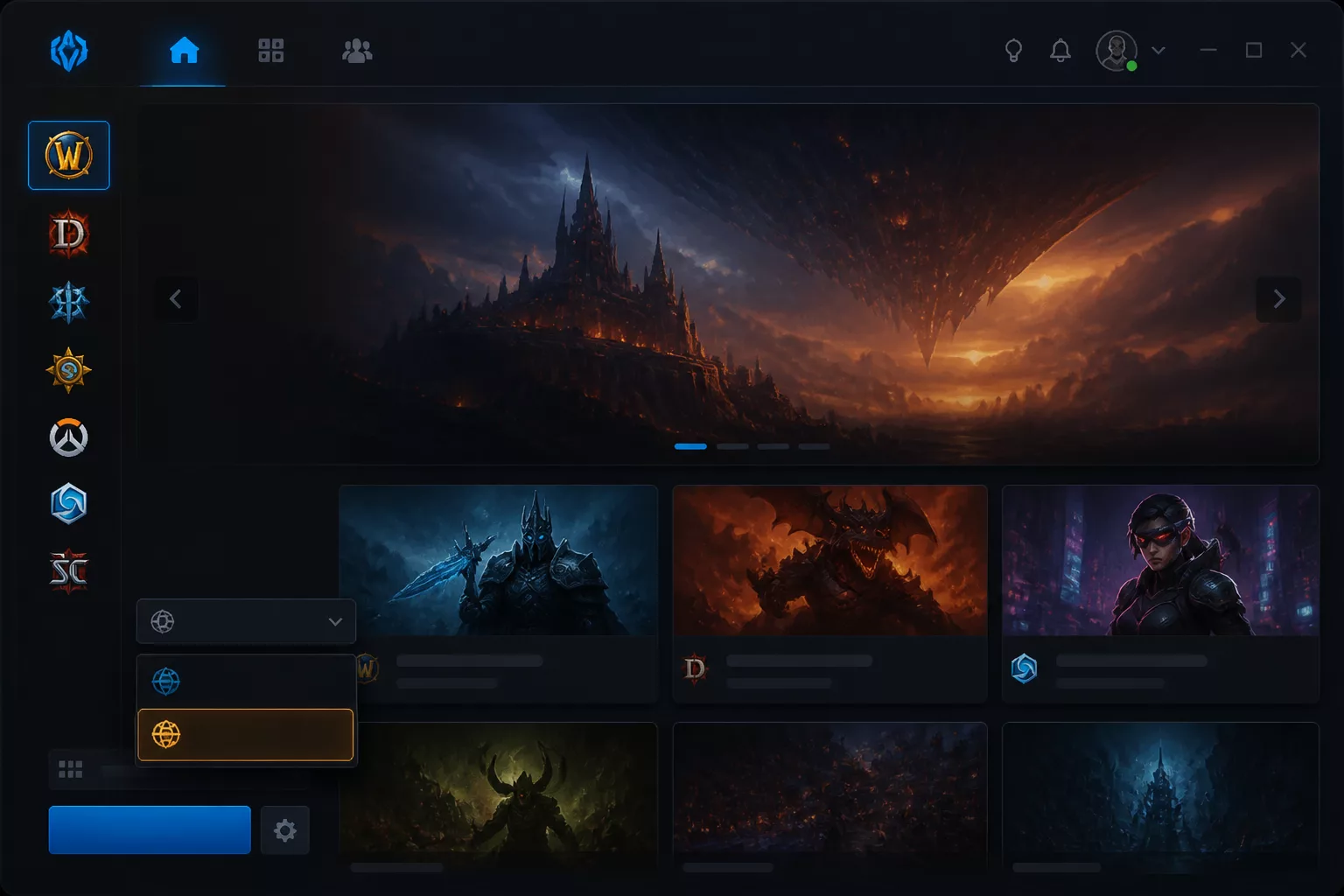Viewport: 1344px width, 896px height.
Task: Open the cyberpunk visor heroine card
Action: coord(1160,593)
